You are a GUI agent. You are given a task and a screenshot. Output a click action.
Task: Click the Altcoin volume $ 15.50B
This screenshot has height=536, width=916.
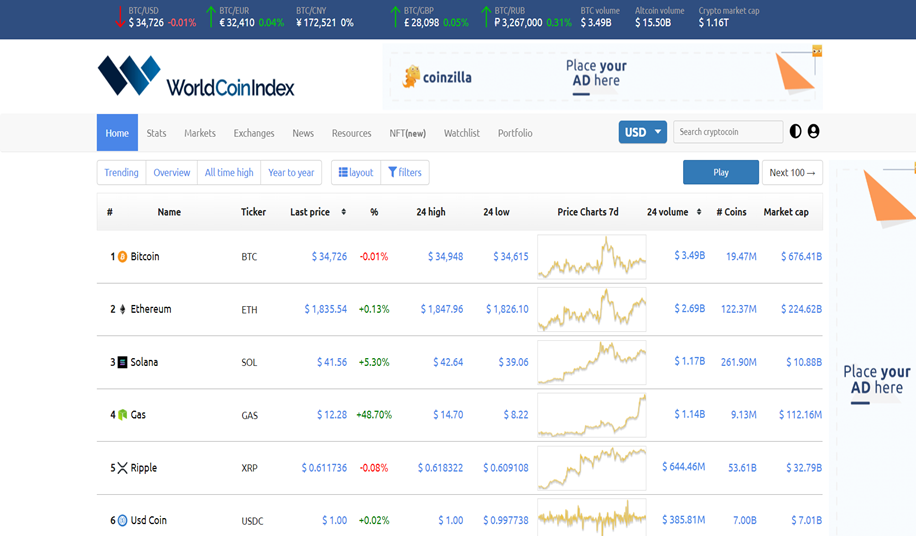[660, 17]
